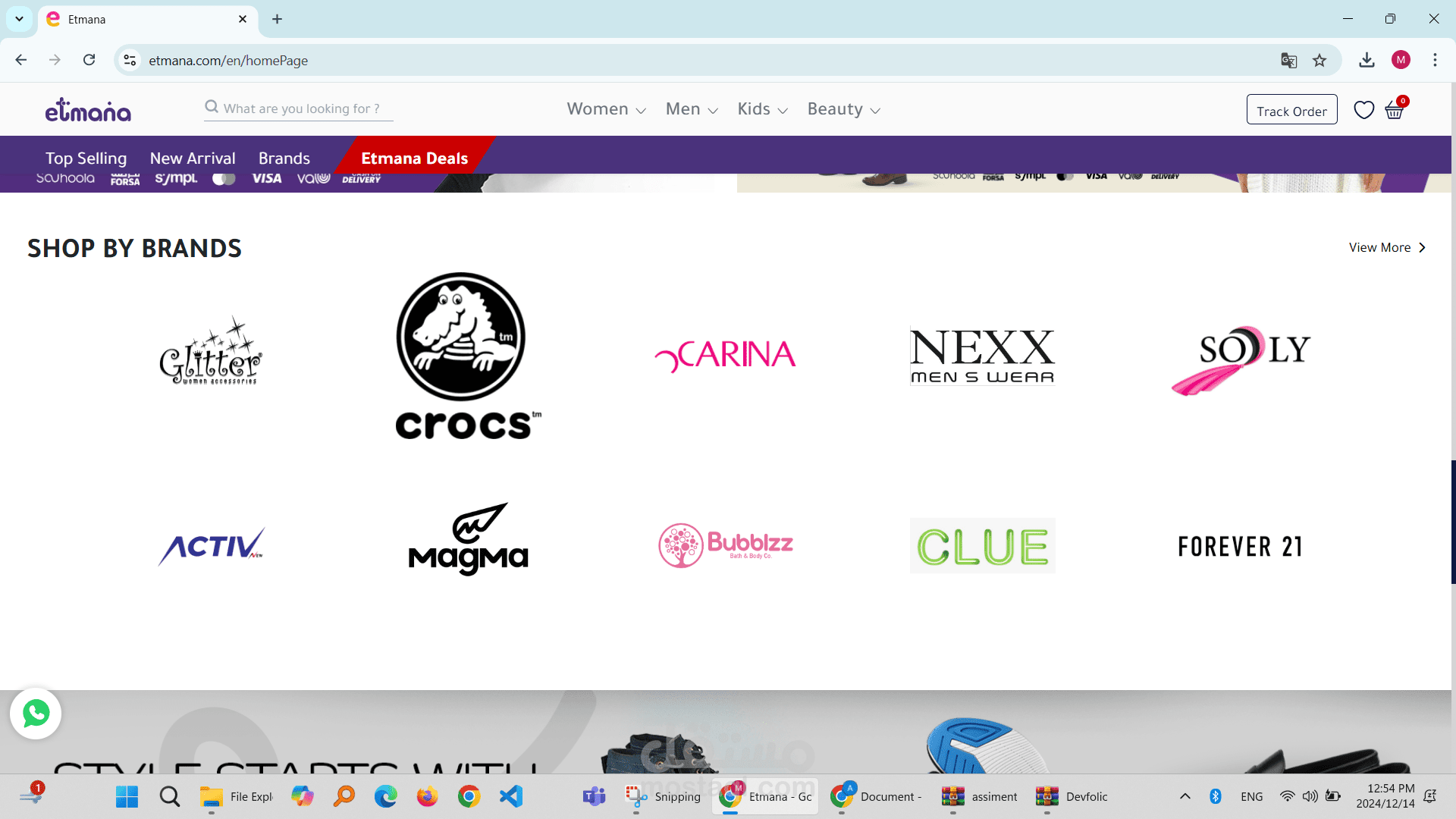Open site information icon in address bar
The image size is (1456, 819).
click(130, 61)
